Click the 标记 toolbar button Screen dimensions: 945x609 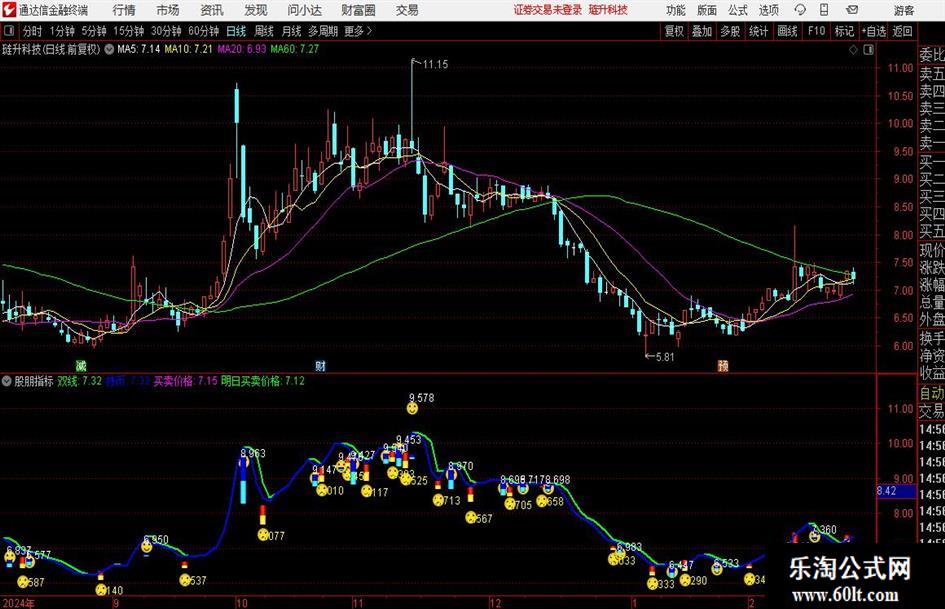click(x=844, y=31)
